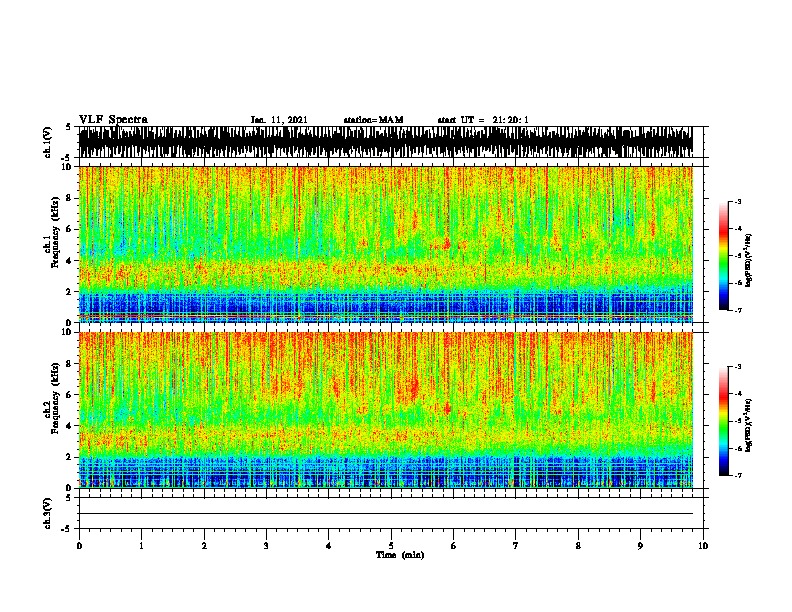Click time axis tick label "6"
This screenshot has width=792, height=612.
(x=454, y=546)
